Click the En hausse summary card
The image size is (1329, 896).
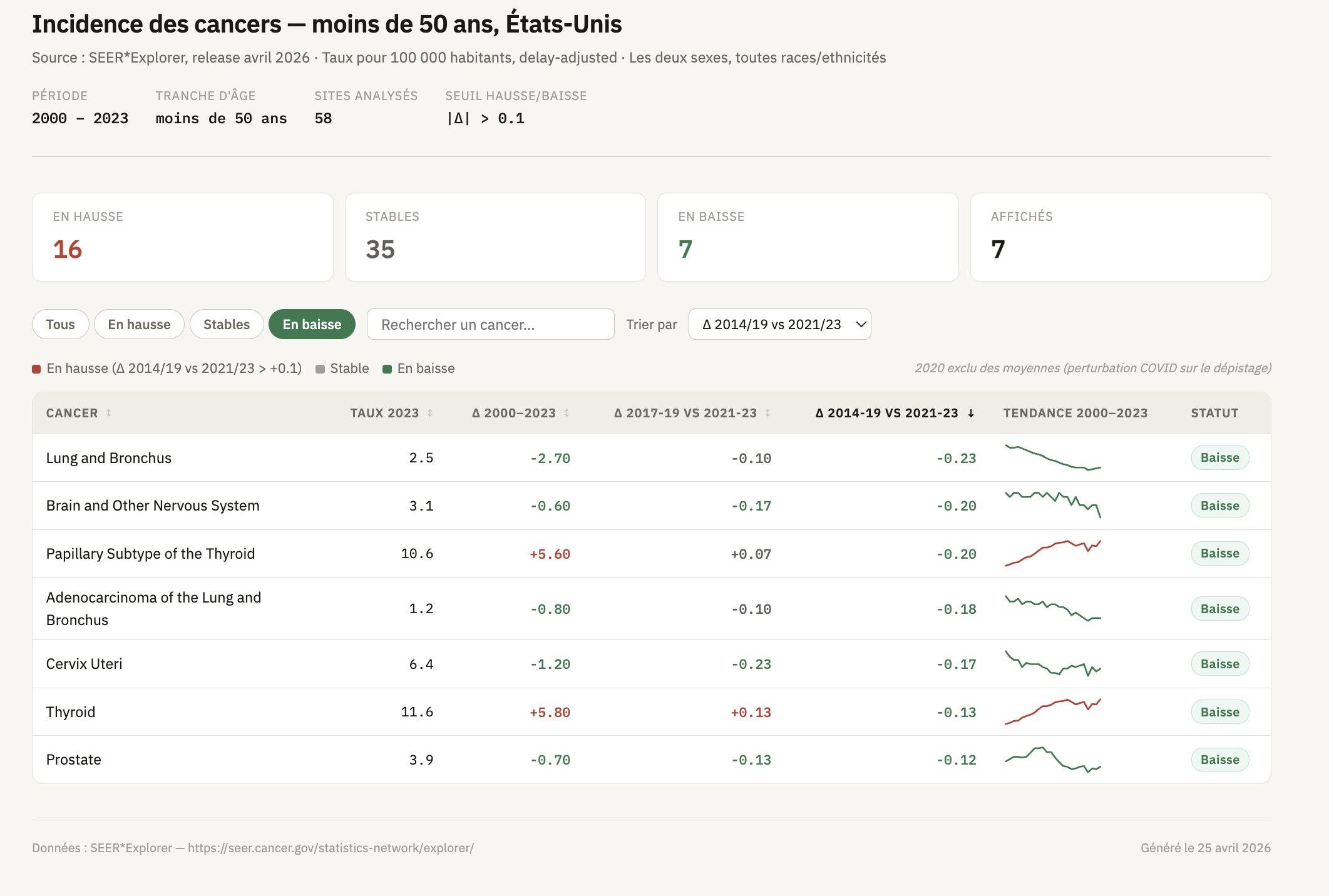(182, 237)
